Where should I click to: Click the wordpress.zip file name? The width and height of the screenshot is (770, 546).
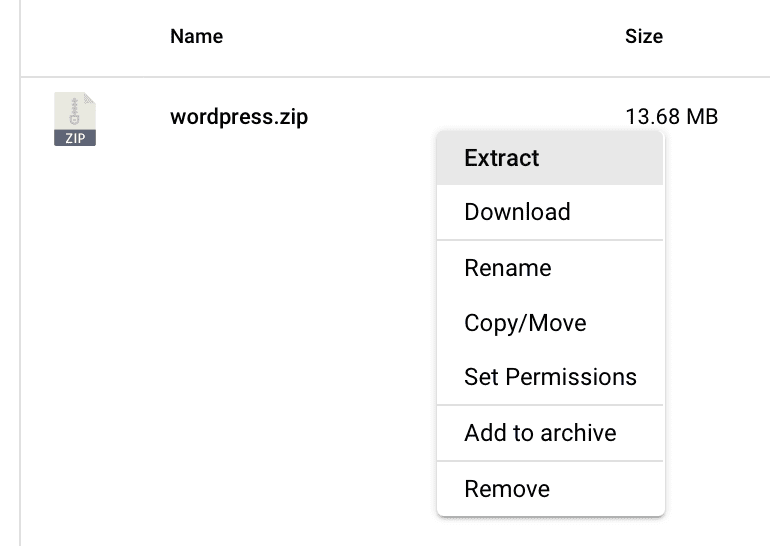239,117
